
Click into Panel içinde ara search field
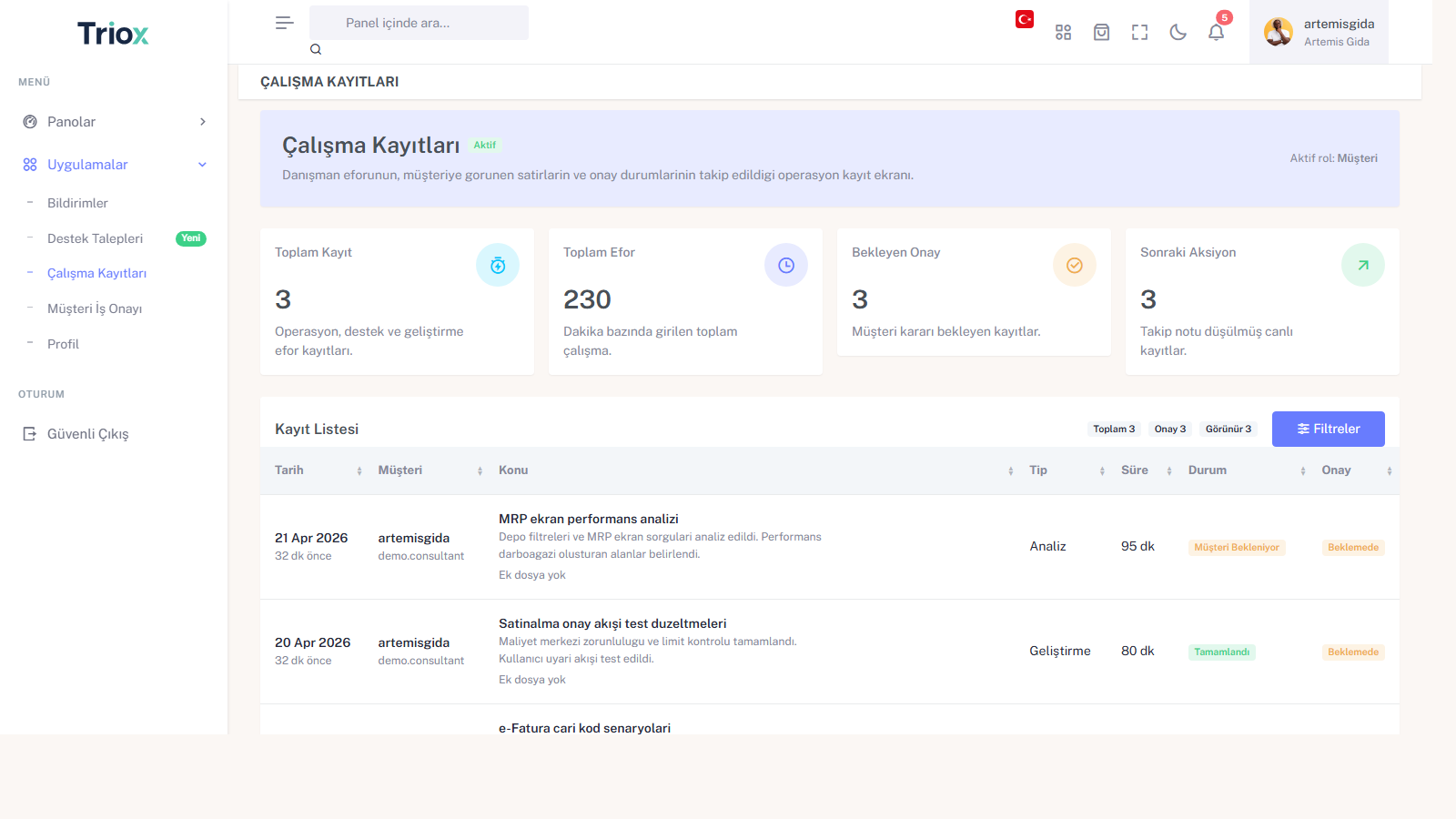pyautogui.click(x=419, y=23)
